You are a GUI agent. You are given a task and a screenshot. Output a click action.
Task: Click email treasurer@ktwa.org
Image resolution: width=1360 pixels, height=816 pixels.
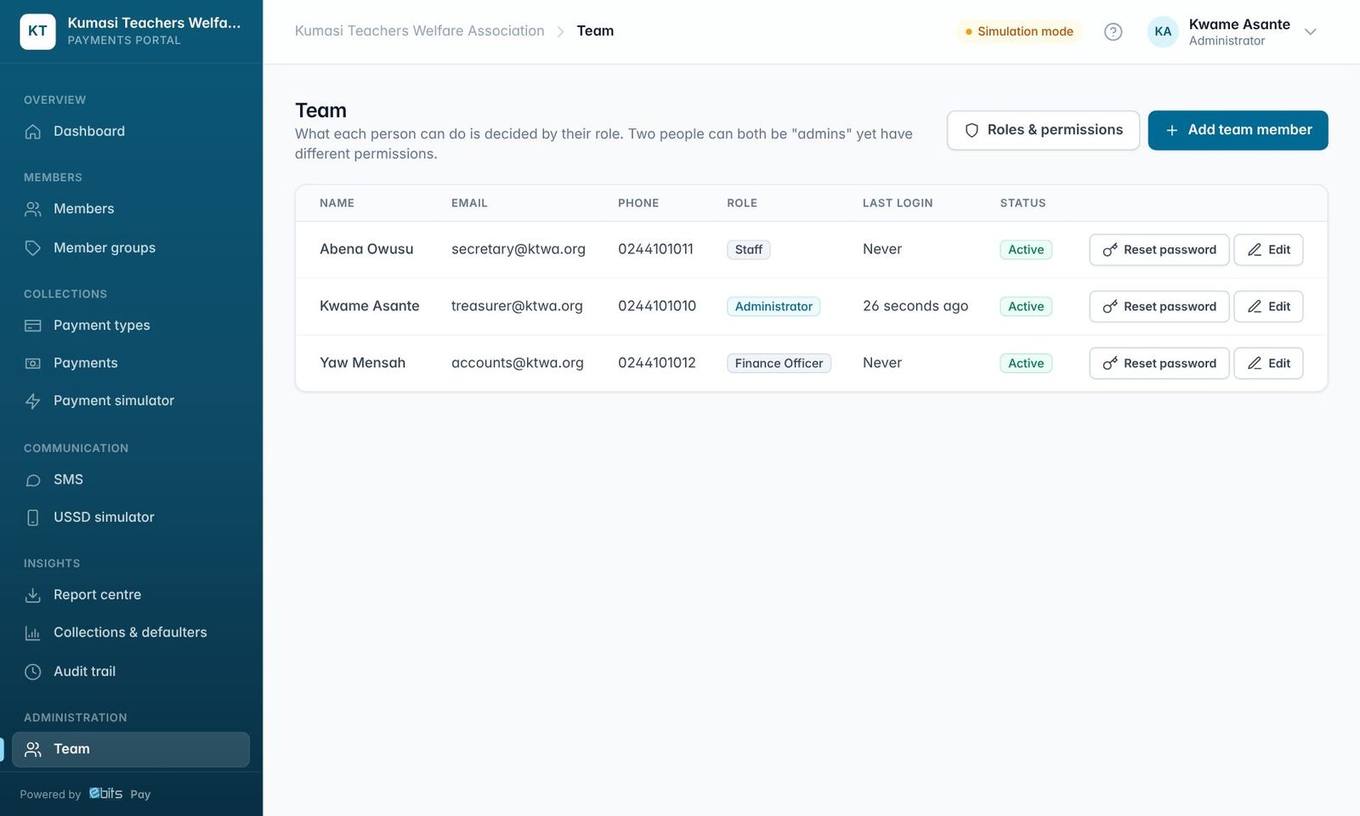click(x=517, y=306)
